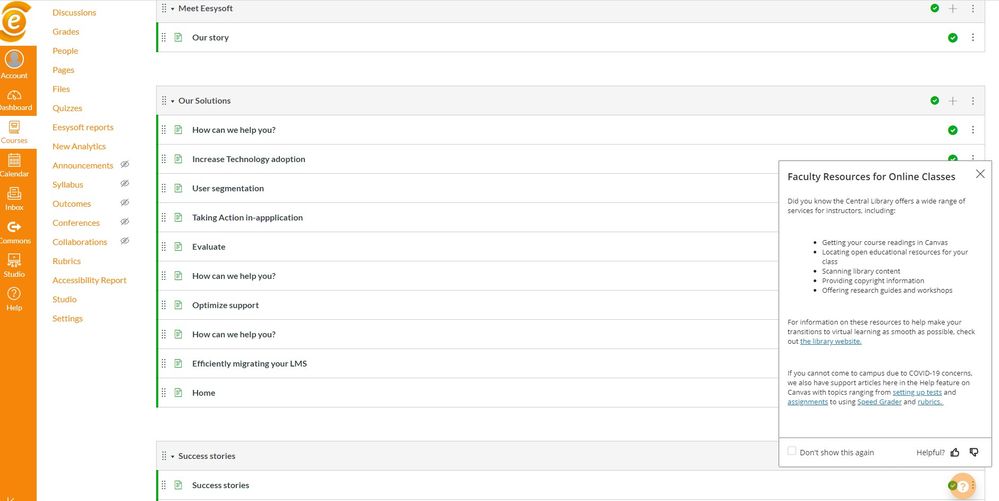The width and height of the screenshot is (999, 501).
Task: Open the Studio icon in global navigation
Action: (15, 261)
